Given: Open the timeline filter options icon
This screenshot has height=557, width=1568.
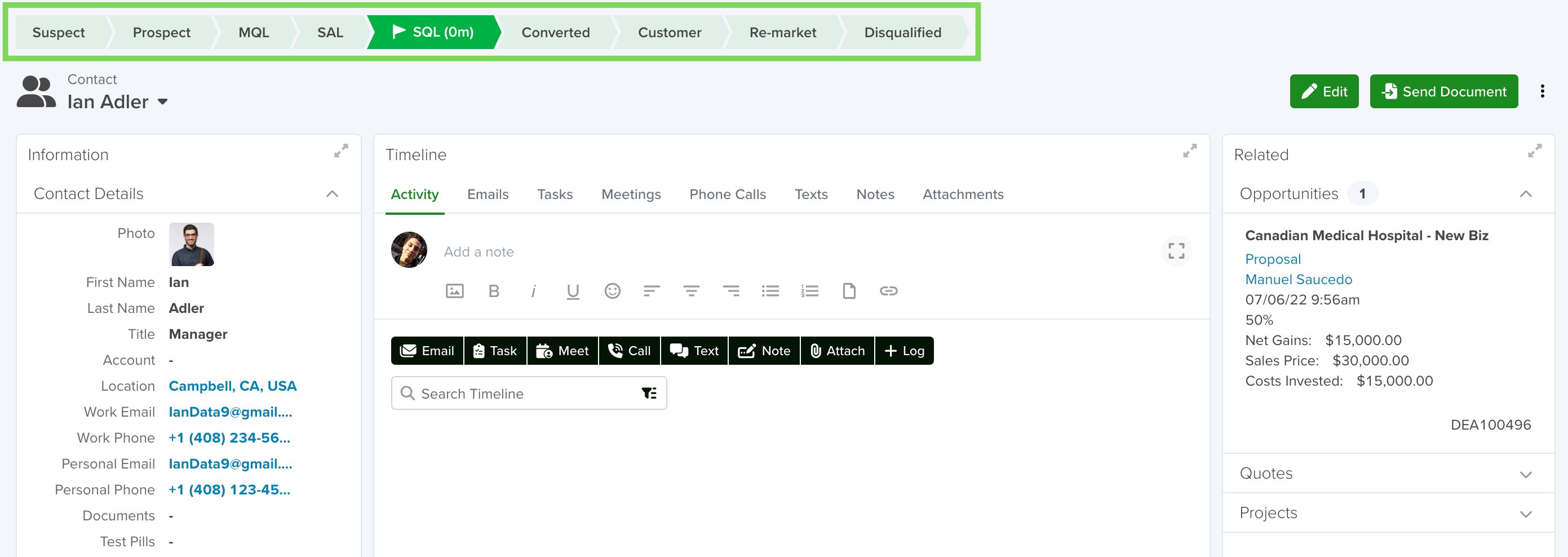Looking at the screenshot, I should pyautogui.click(x=649, y=394).
